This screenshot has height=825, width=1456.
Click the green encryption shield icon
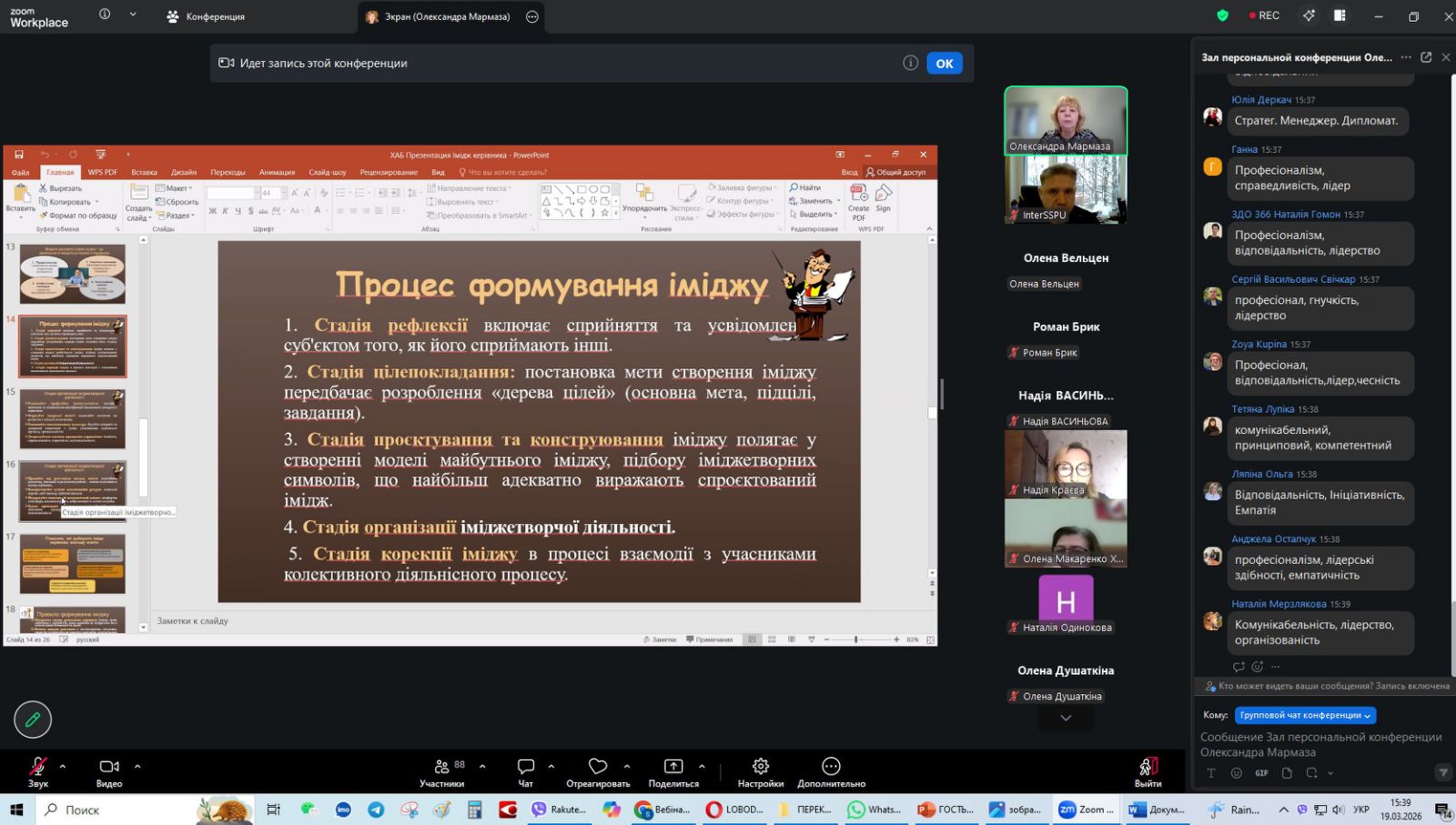1222,15
